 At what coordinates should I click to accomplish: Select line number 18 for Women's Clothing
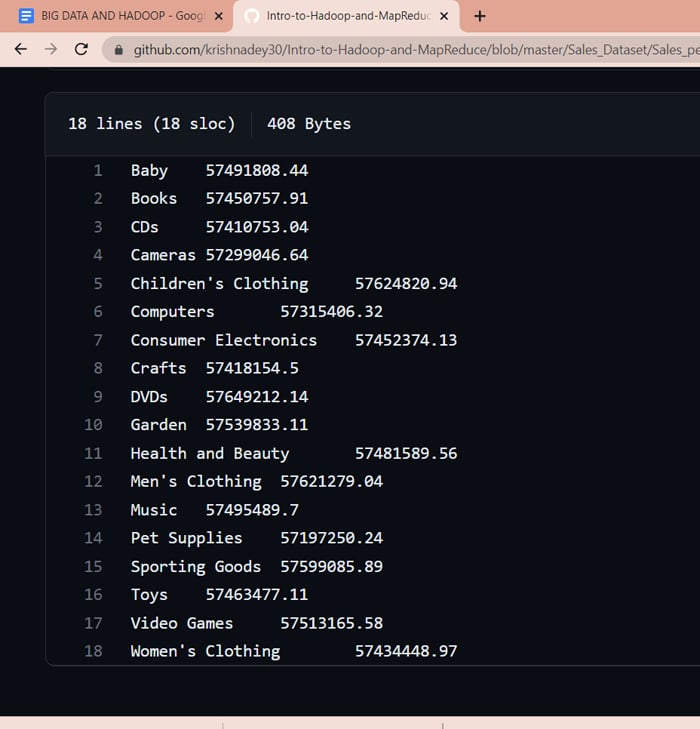[x=94, y=651]
